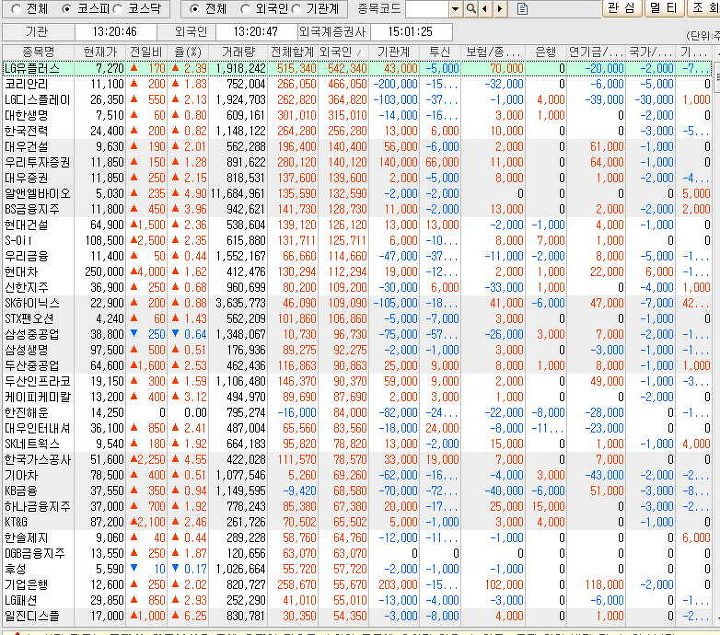This screenshot has width=720, height=635.
Task: Select the 우리투자증권 row
Action: pos(357,162)
